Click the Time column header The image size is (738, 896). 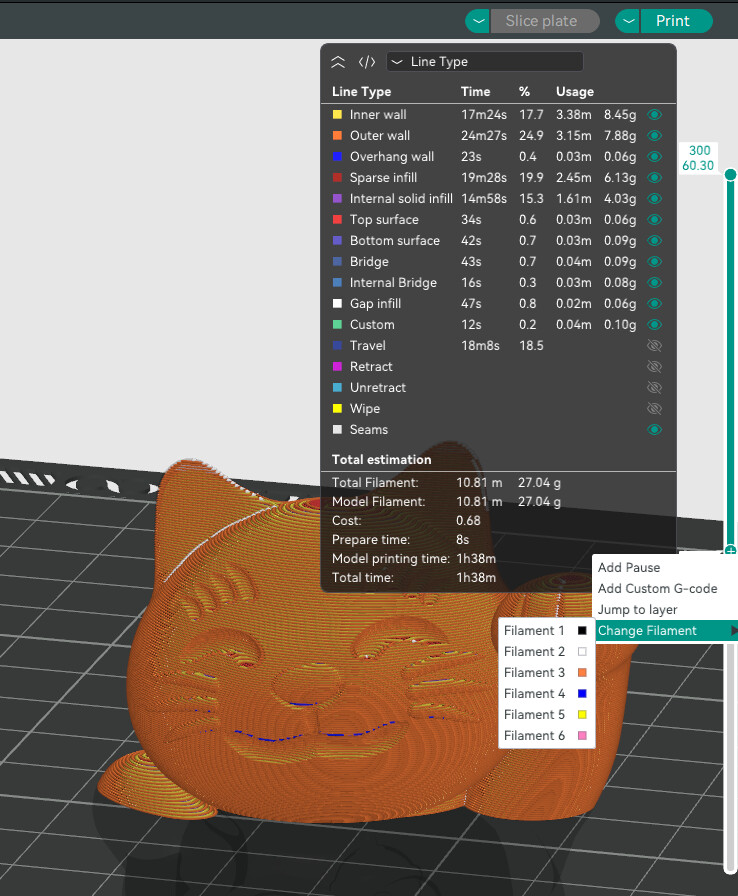[x=475, y=91]
